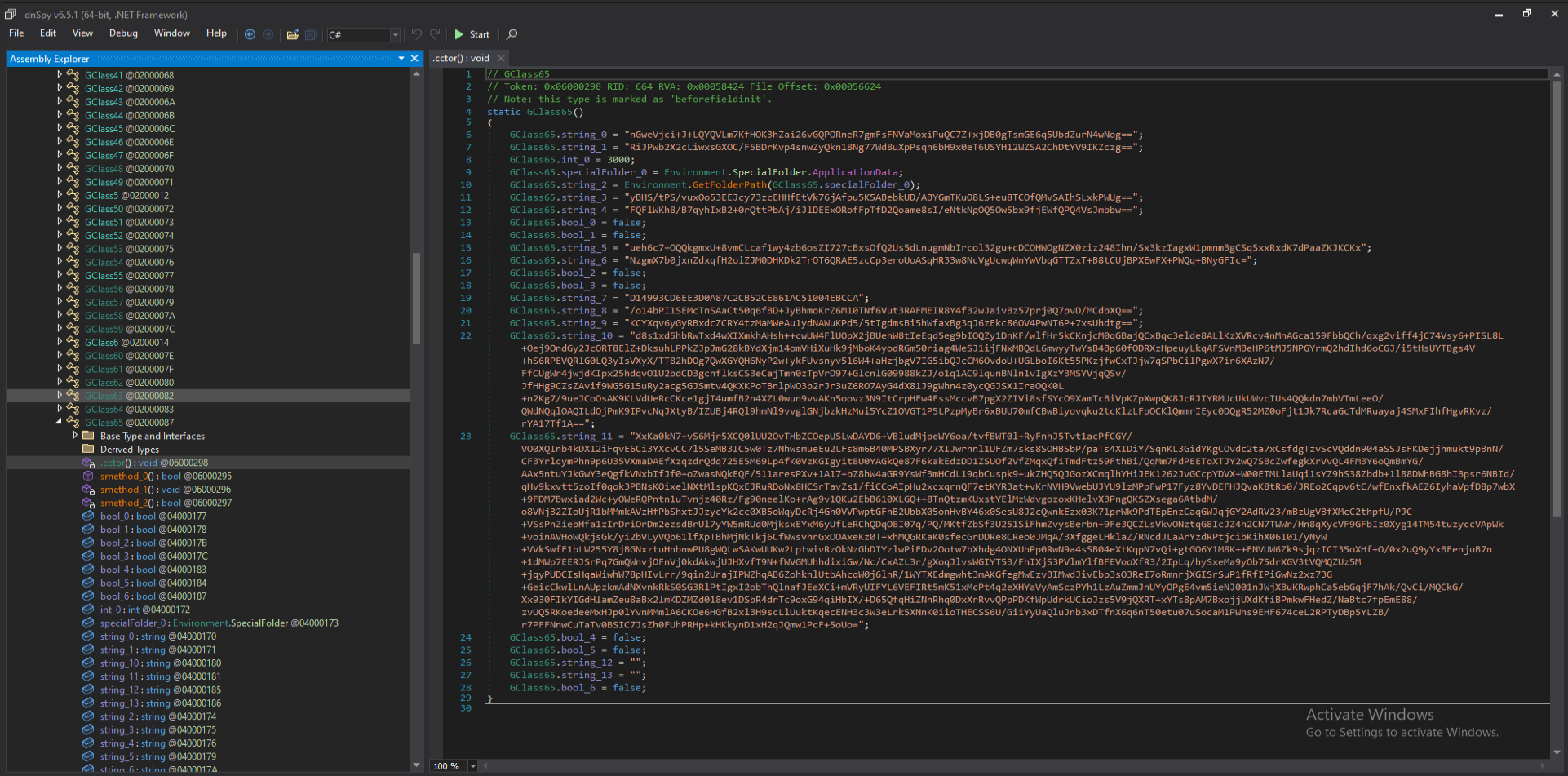Click the Redo toolbar icon
The height and width of the screenshot is (776, 1568).
click(435, 34)
